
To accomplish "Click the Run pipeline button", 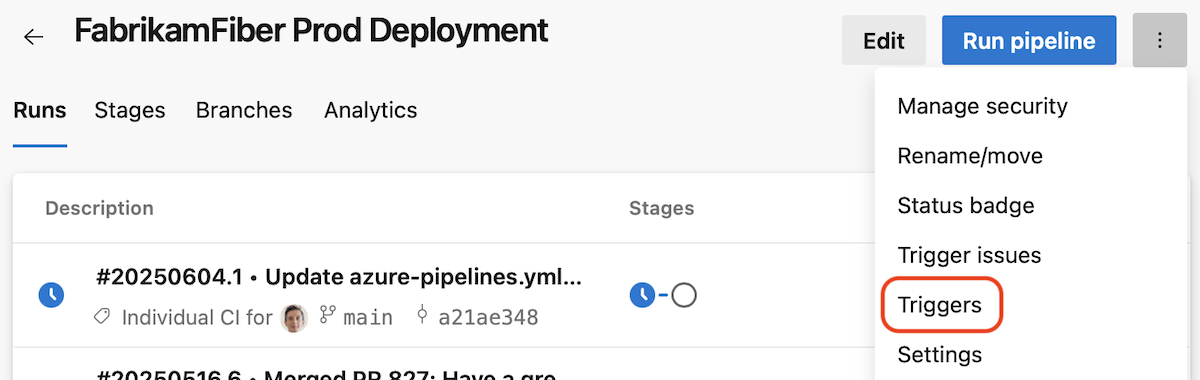I will click(1029, 41).
